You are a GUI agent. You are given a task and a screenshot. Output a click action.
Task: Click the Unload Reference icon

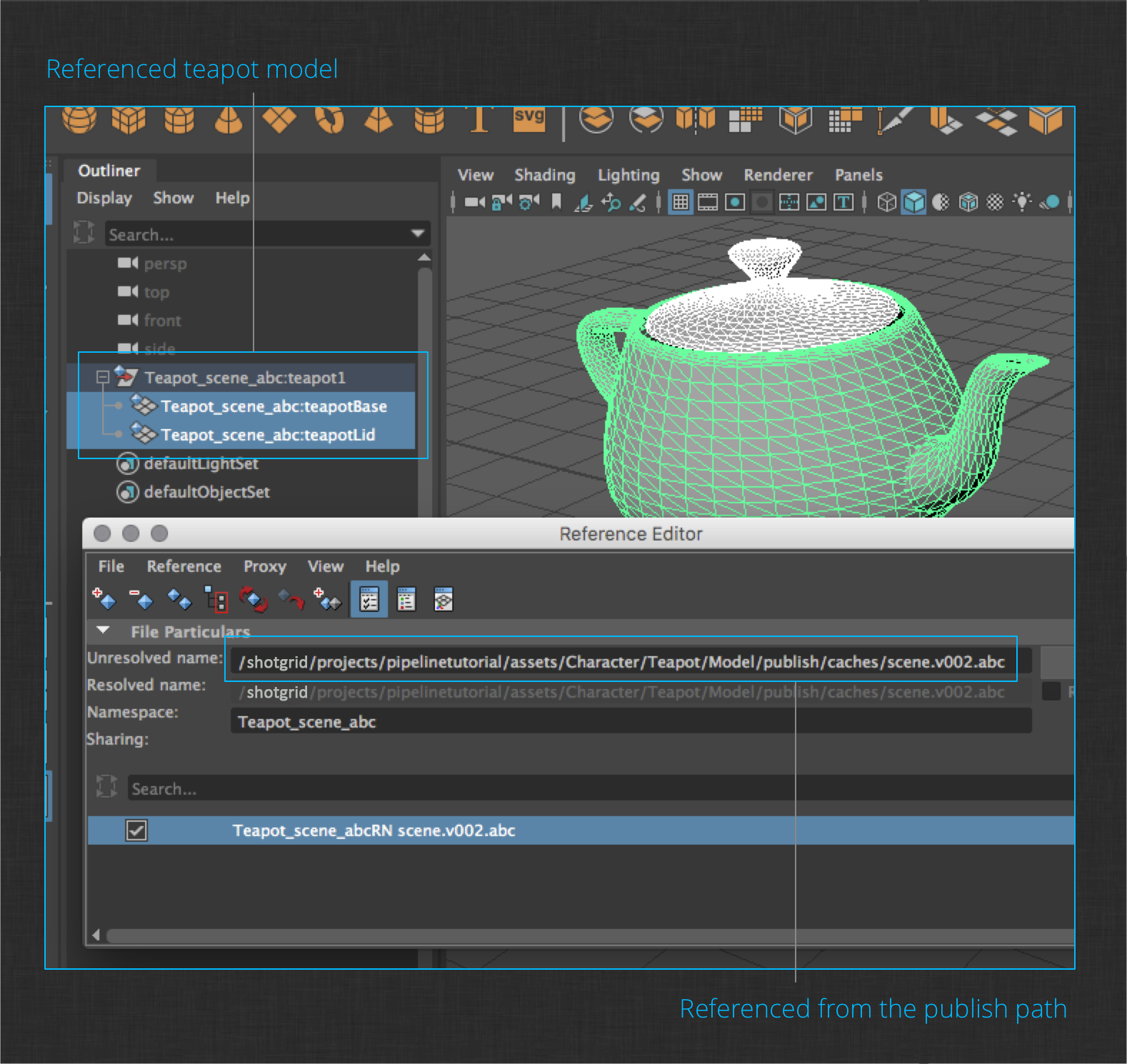coord(291,599)
